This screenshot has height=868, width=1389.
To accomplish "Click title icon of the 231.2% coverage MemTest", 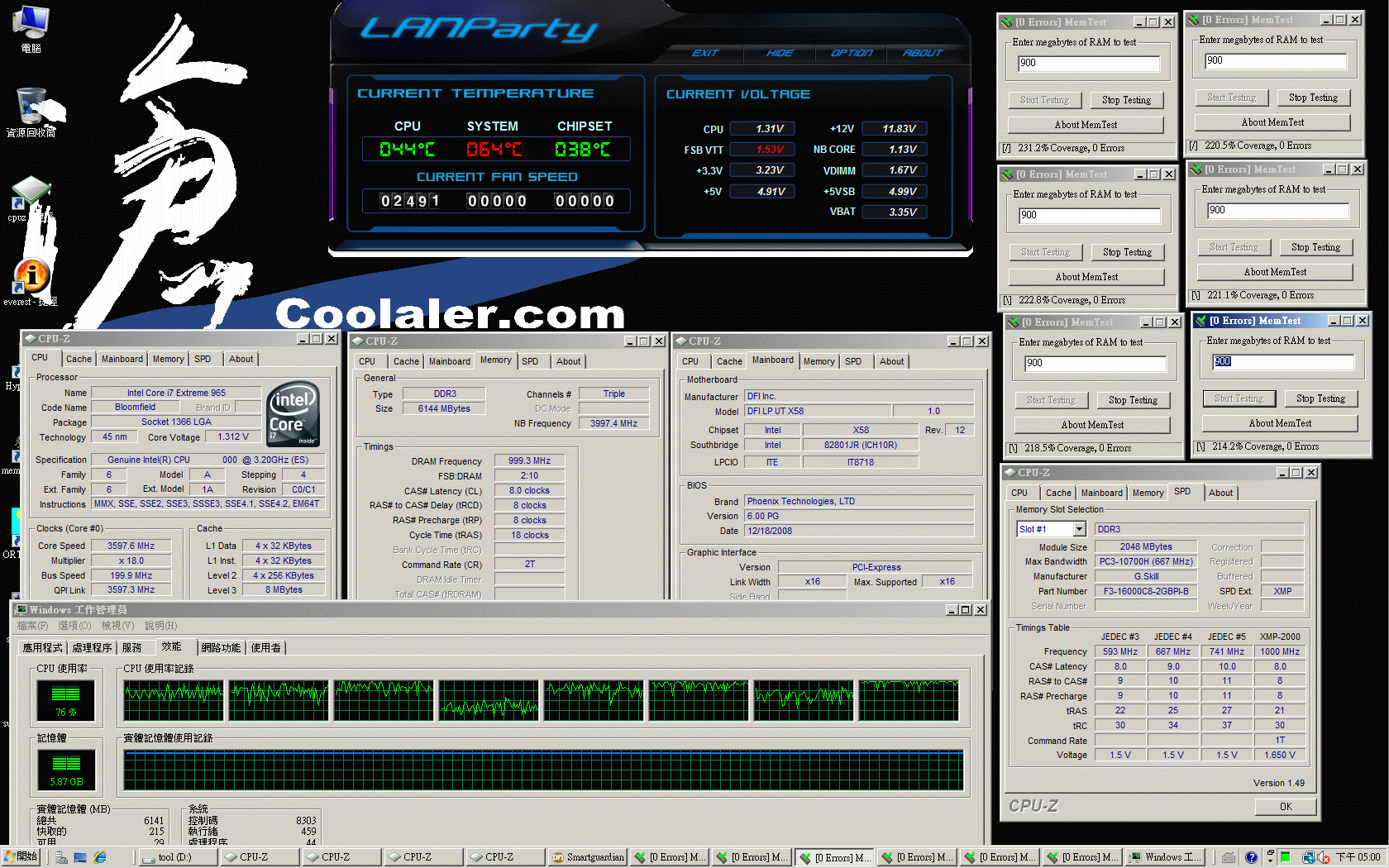I will pos(1006,22).
